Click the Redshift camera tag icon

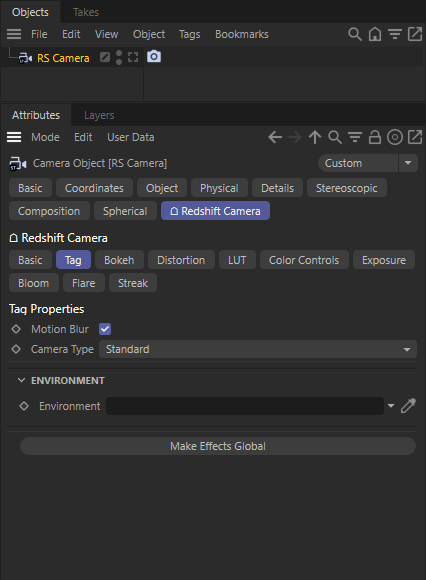click(x=154, y=57)
